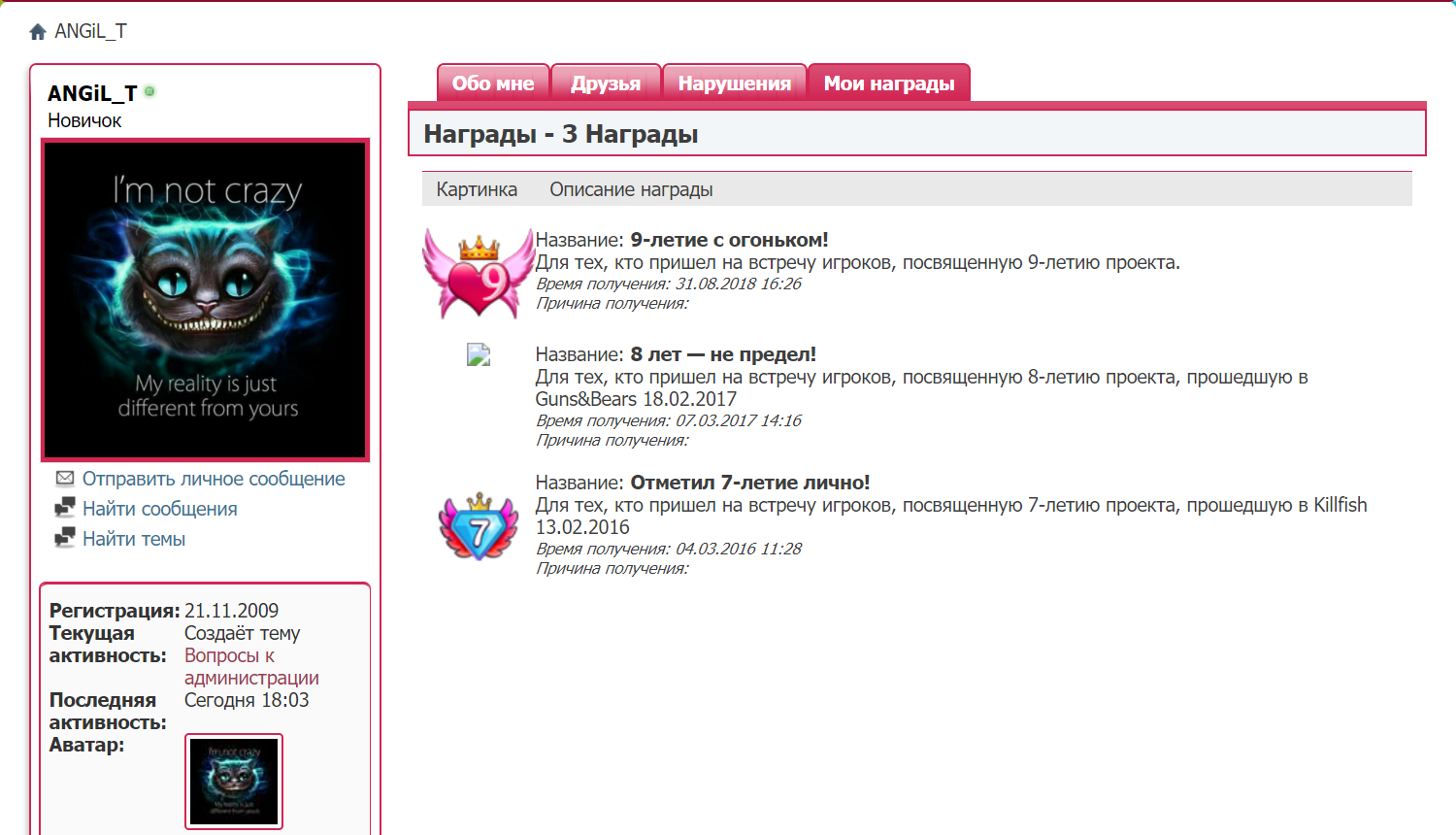Screen dimensions: 1456x835
Task: Click the date '07.03.2017 14:16'
Action: click(739, 420)
